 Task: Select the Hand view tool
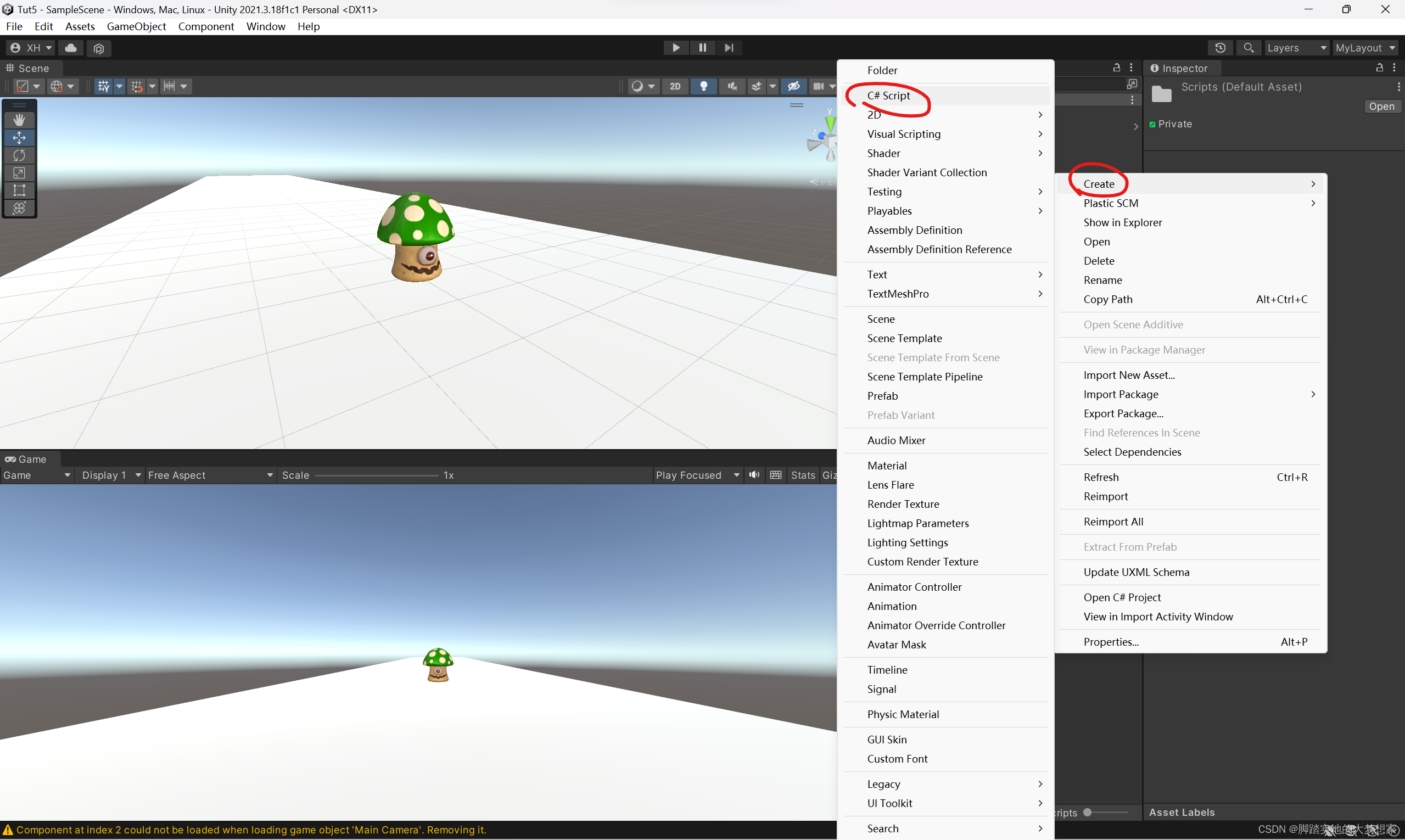tap(19, 120)
